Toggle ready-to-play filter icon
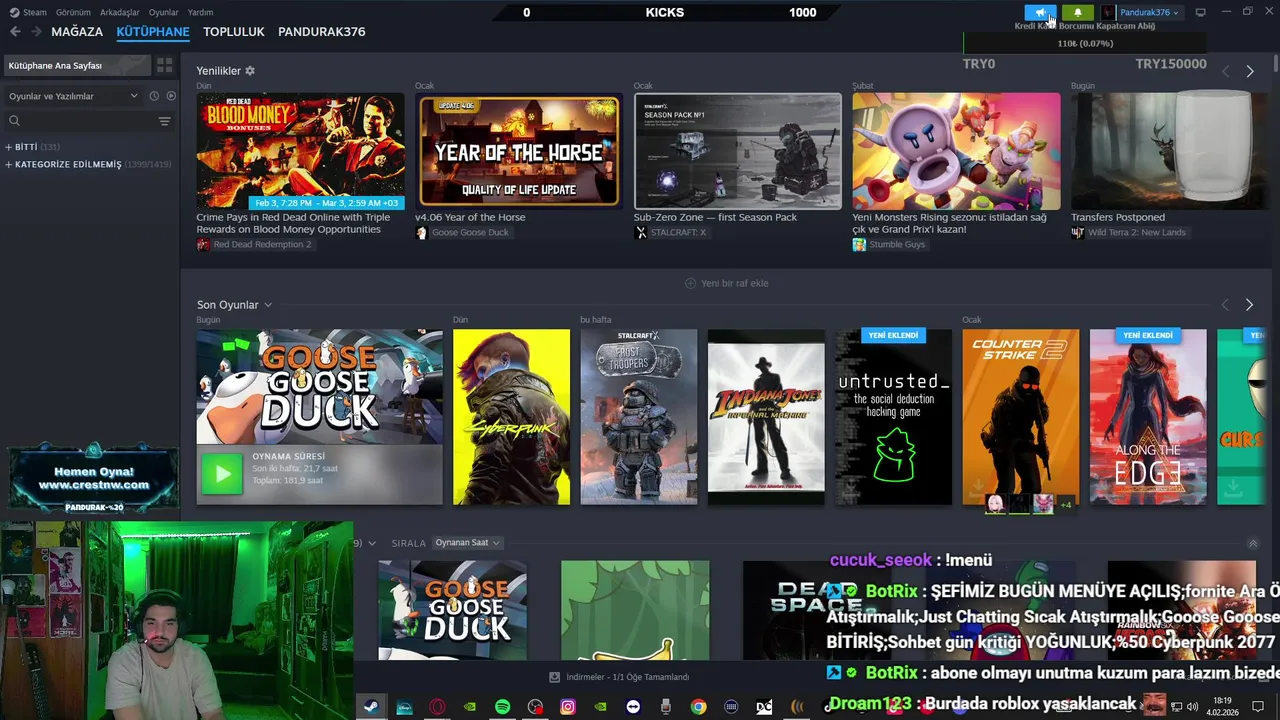Screen dimensions: 1280x720 click(x=171, y=96)
